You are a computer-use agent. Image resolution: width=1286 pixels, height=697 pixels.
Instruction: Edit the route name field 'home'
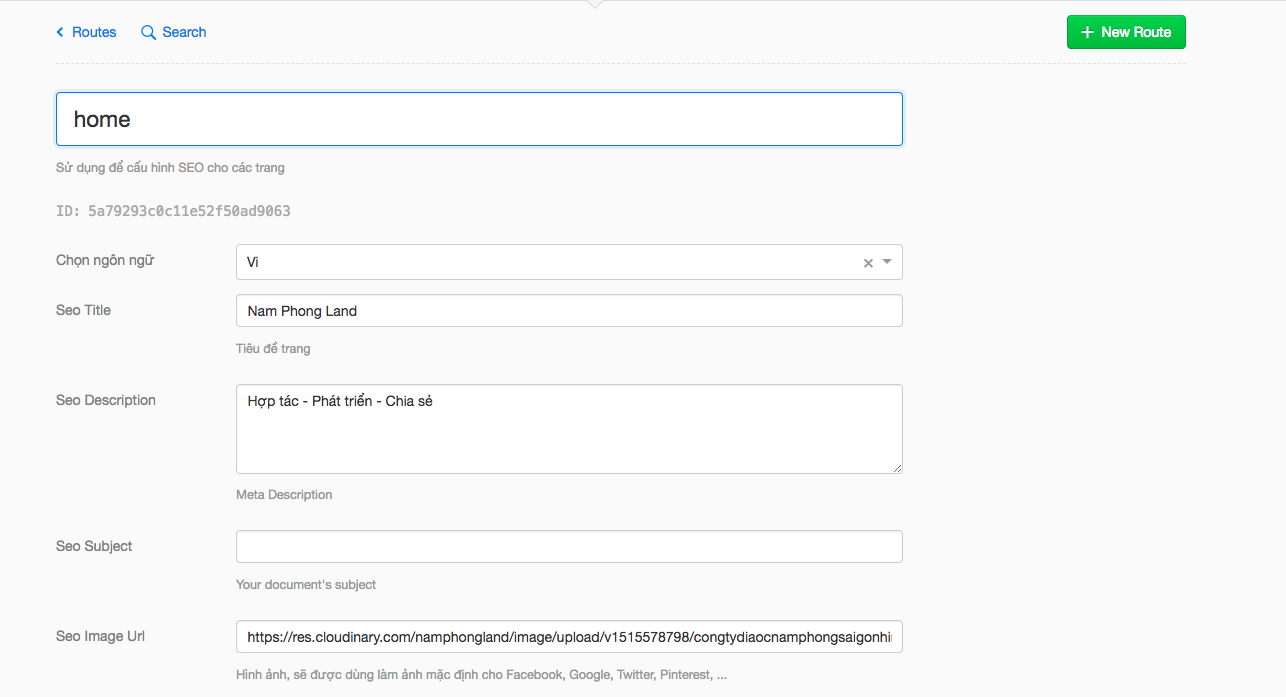[x=479, y=119]
